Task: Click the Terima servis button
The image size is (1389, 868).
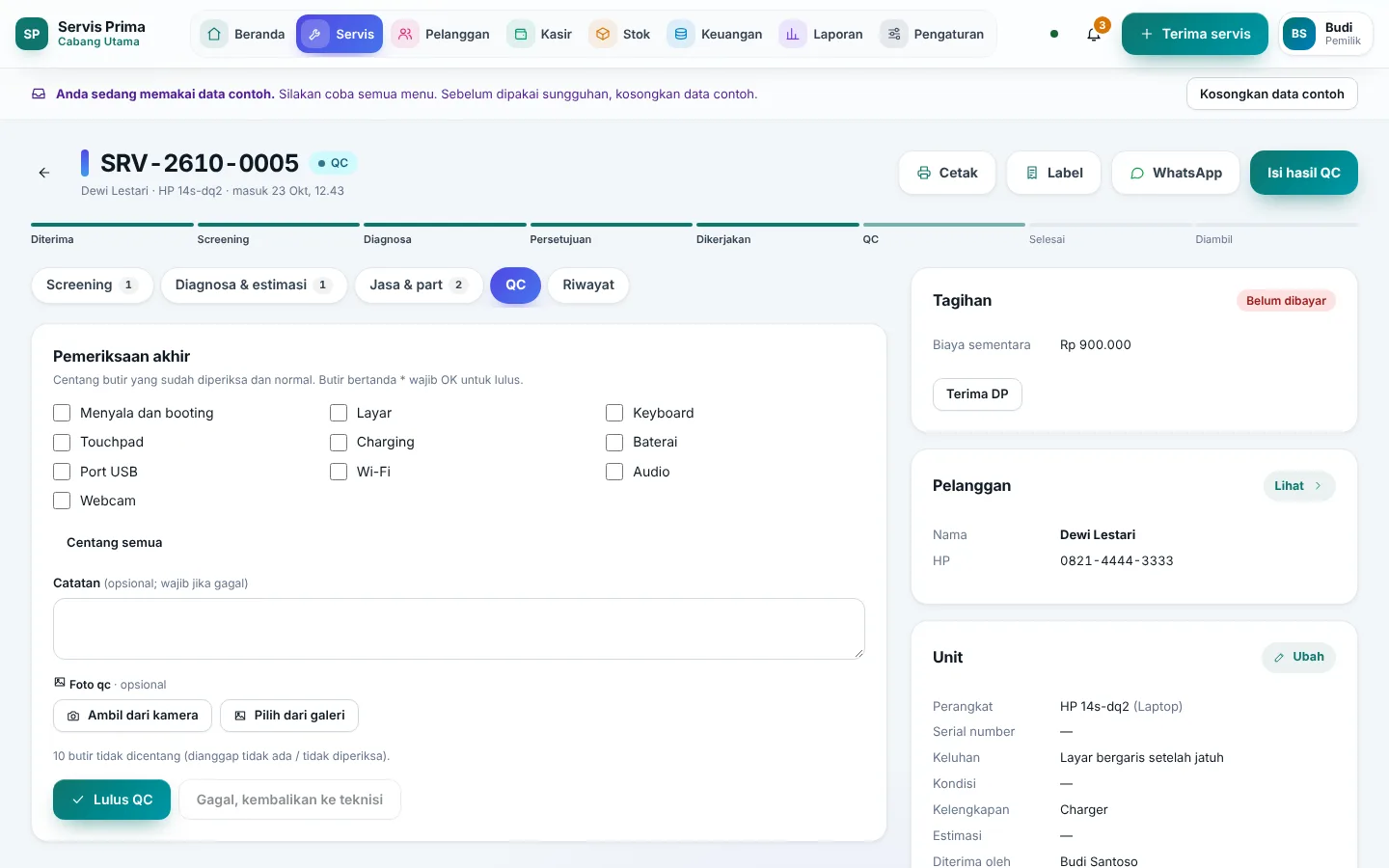Action: tap(1194, 34)
